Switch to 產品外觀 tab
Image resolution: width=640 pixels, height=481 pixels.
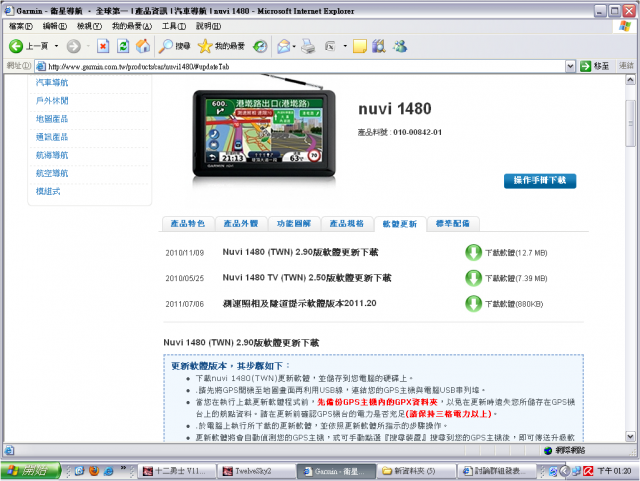241,224
